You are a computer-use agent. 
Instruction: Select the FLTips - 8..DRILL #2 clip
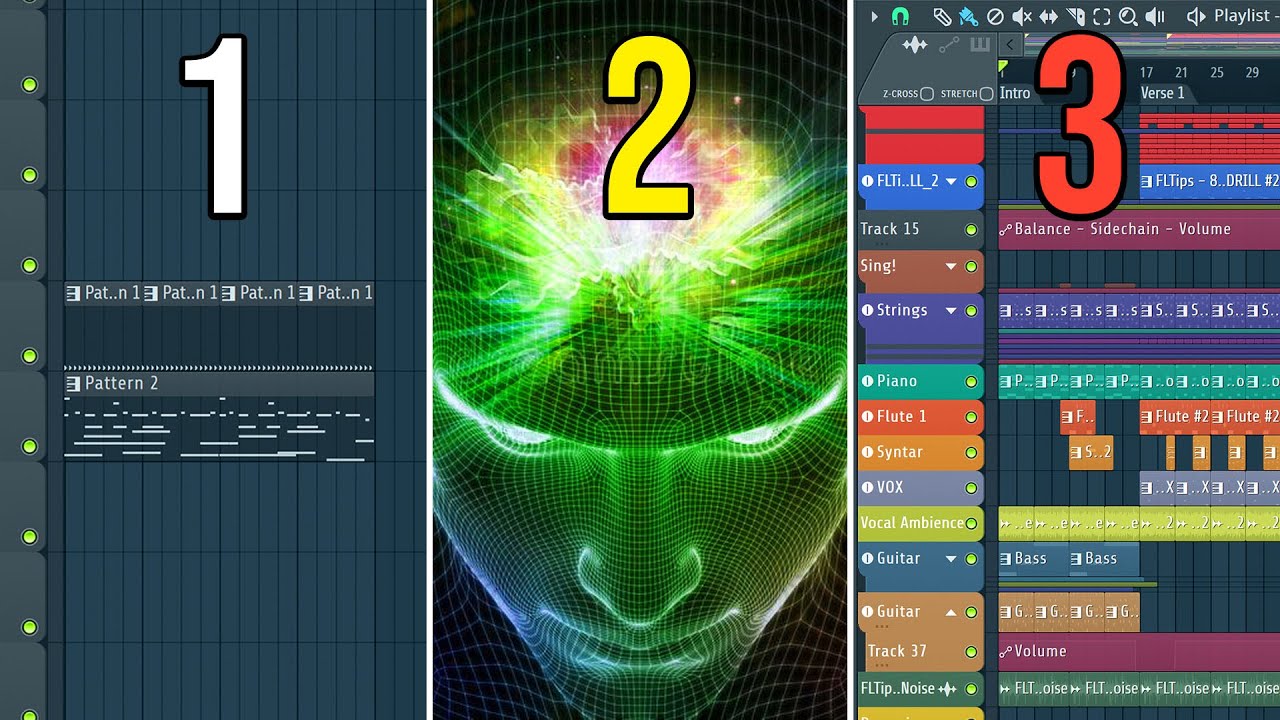pyautogui.click(x=1210, y=181)
